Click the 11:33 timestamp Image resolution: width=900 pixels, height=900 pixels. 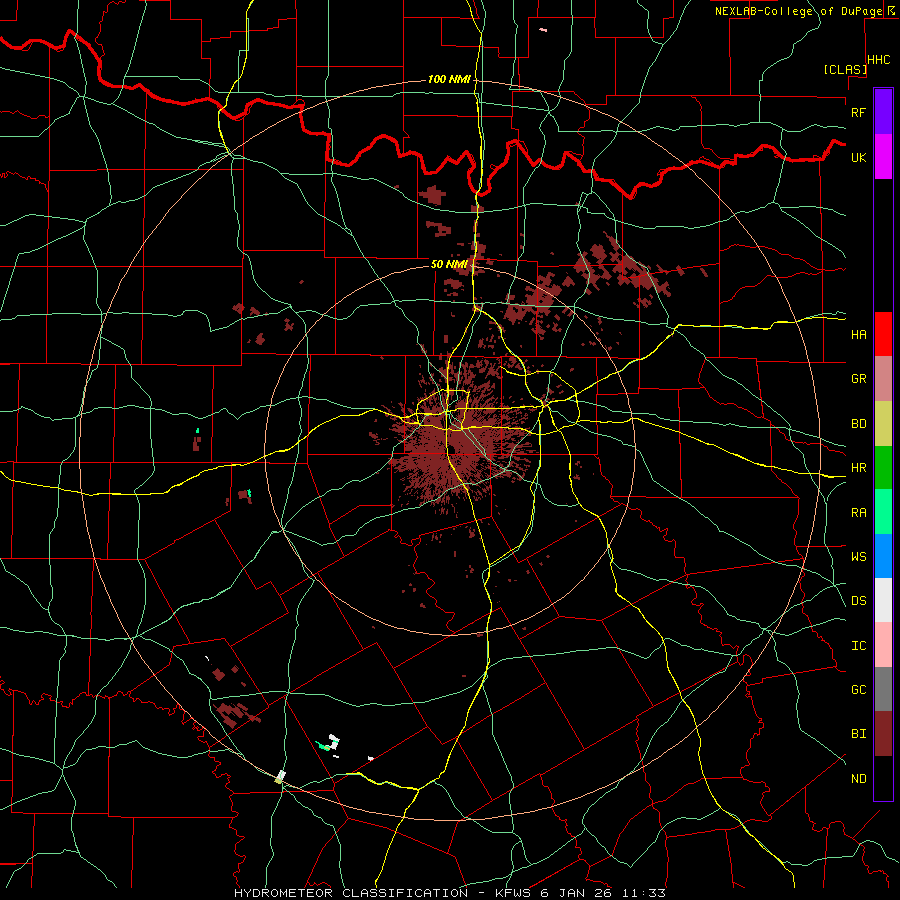tap(642, 893)
